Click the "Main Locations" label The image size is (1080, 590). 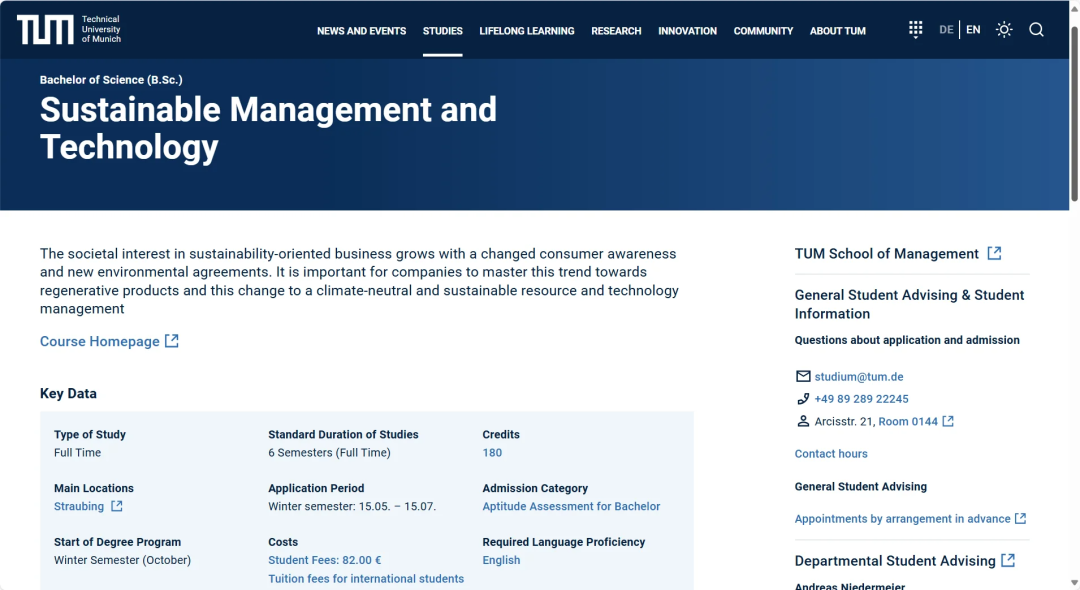(x=94, y=488)
